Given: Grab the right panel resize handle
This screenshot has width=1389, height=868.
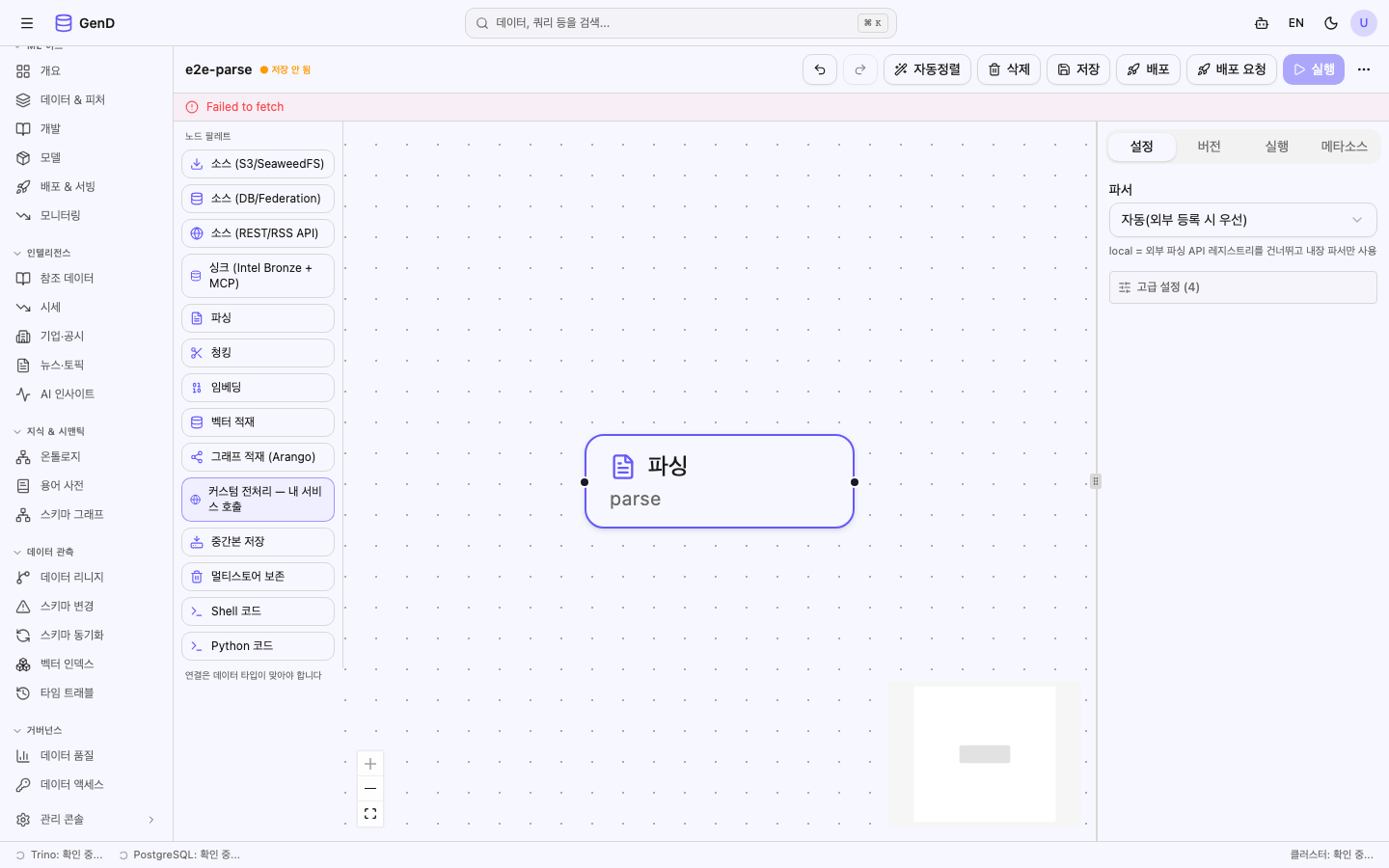Looking at the screenshot, I should tap(1096, 481).
